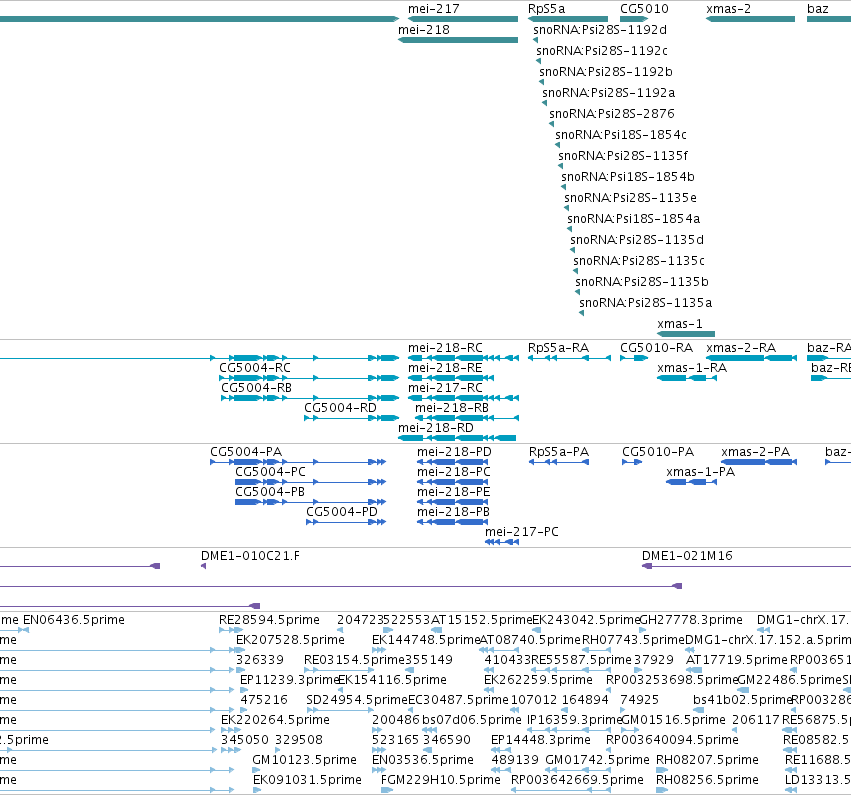The image size is (851, 795).
Task: Click snoRNA:Psi18S-1854c label
Action: click(x=621, y=135)
